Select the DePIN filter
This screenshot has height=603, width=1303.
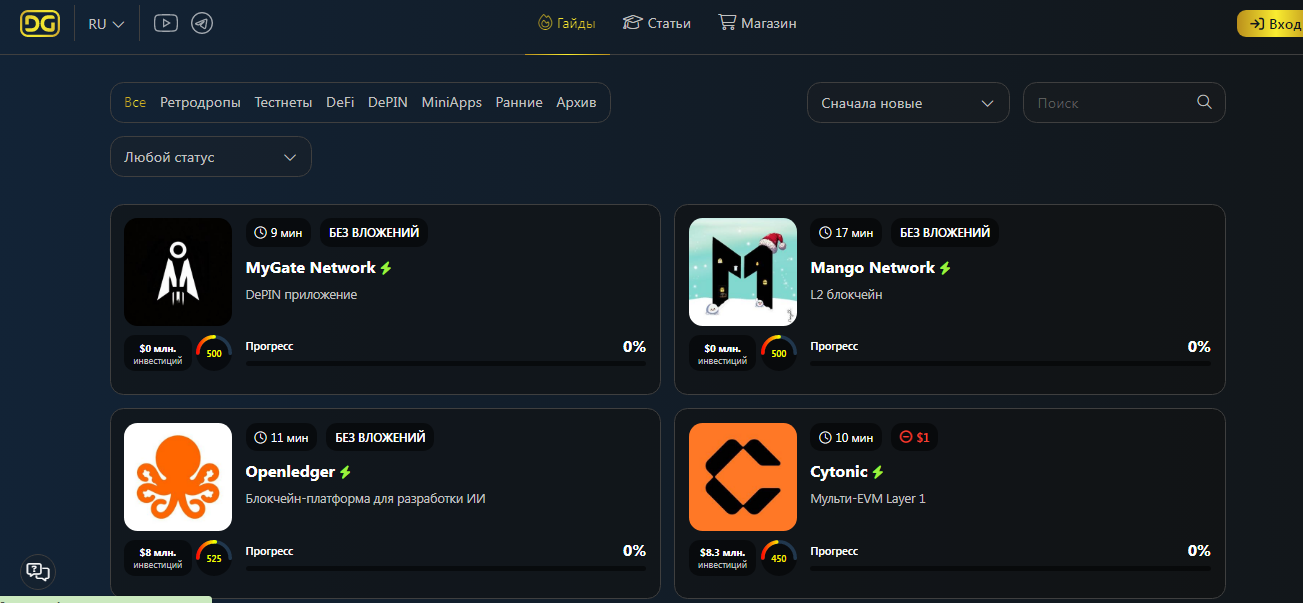coord(388,102)
